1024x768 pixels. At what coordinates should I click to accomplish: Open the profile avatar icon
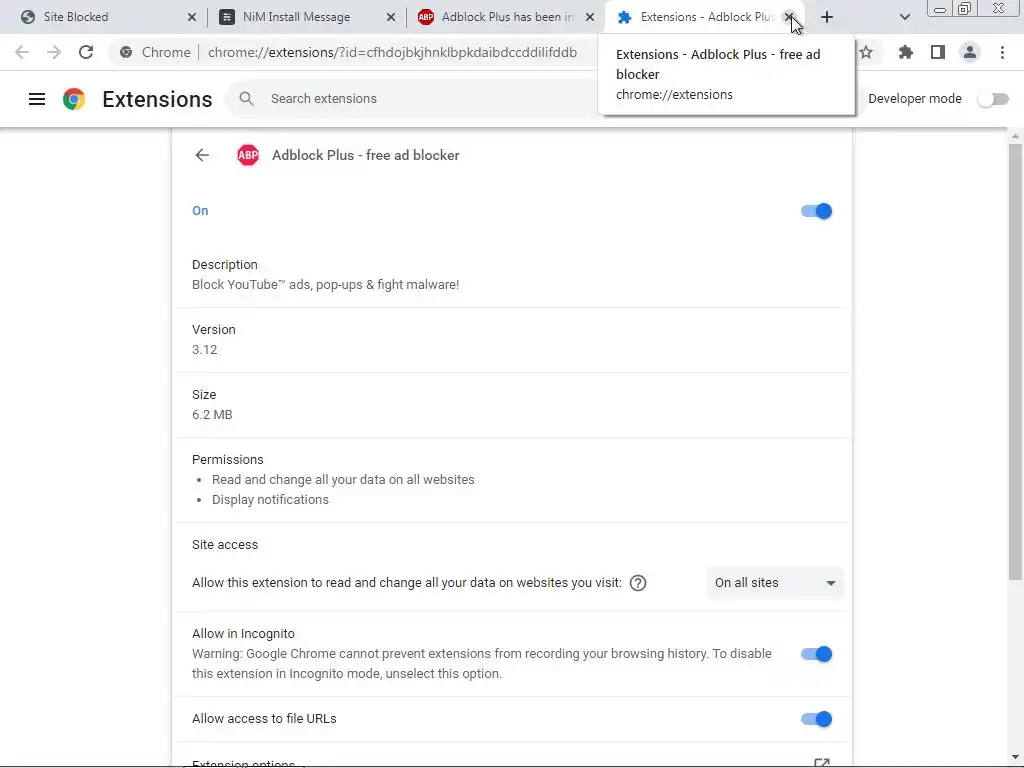(x=970, y=52)
